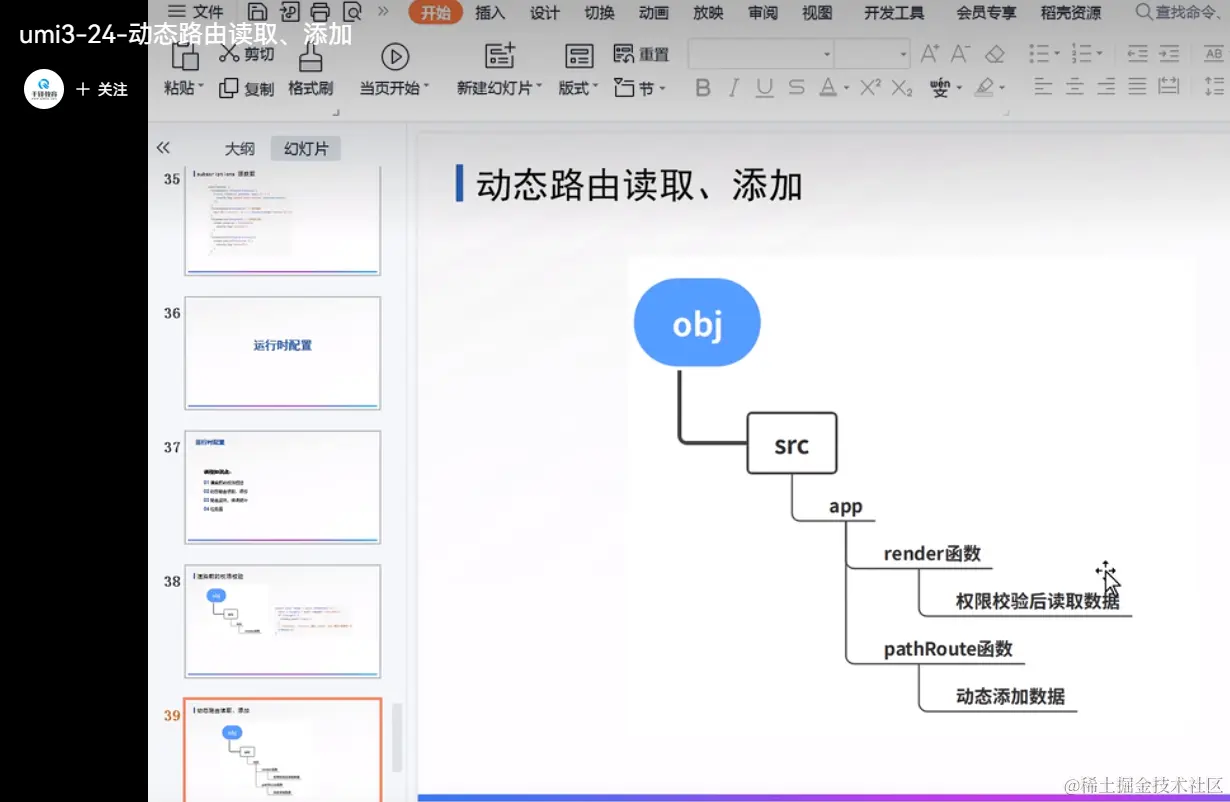This screenshot has width=1230, height=802.
Task: Click the search magnifier for 查找命令
Action: pos(1144,12)
